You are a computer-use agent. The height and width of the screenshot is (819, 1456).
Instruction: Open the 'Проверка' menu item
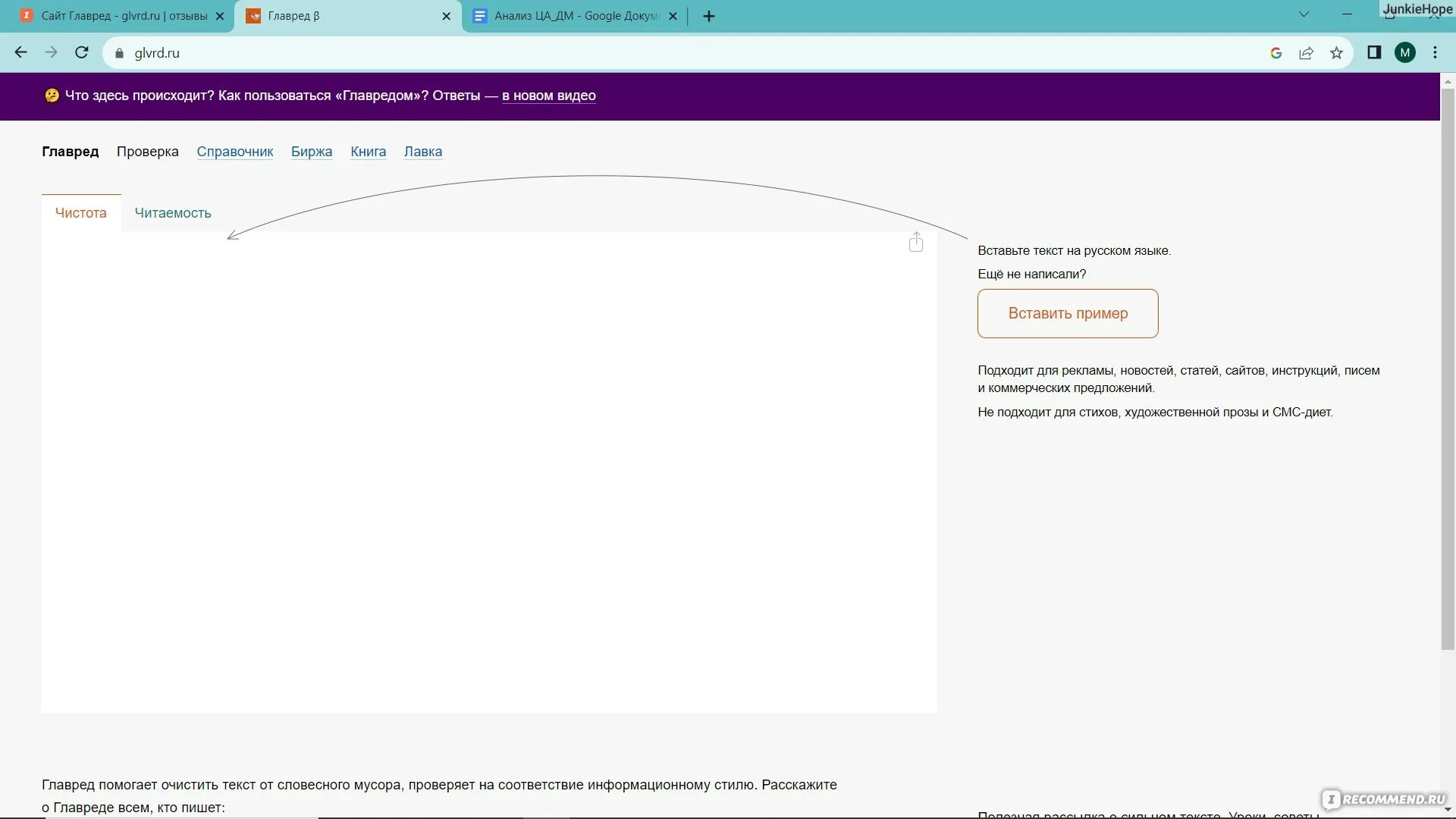[148, 152]
